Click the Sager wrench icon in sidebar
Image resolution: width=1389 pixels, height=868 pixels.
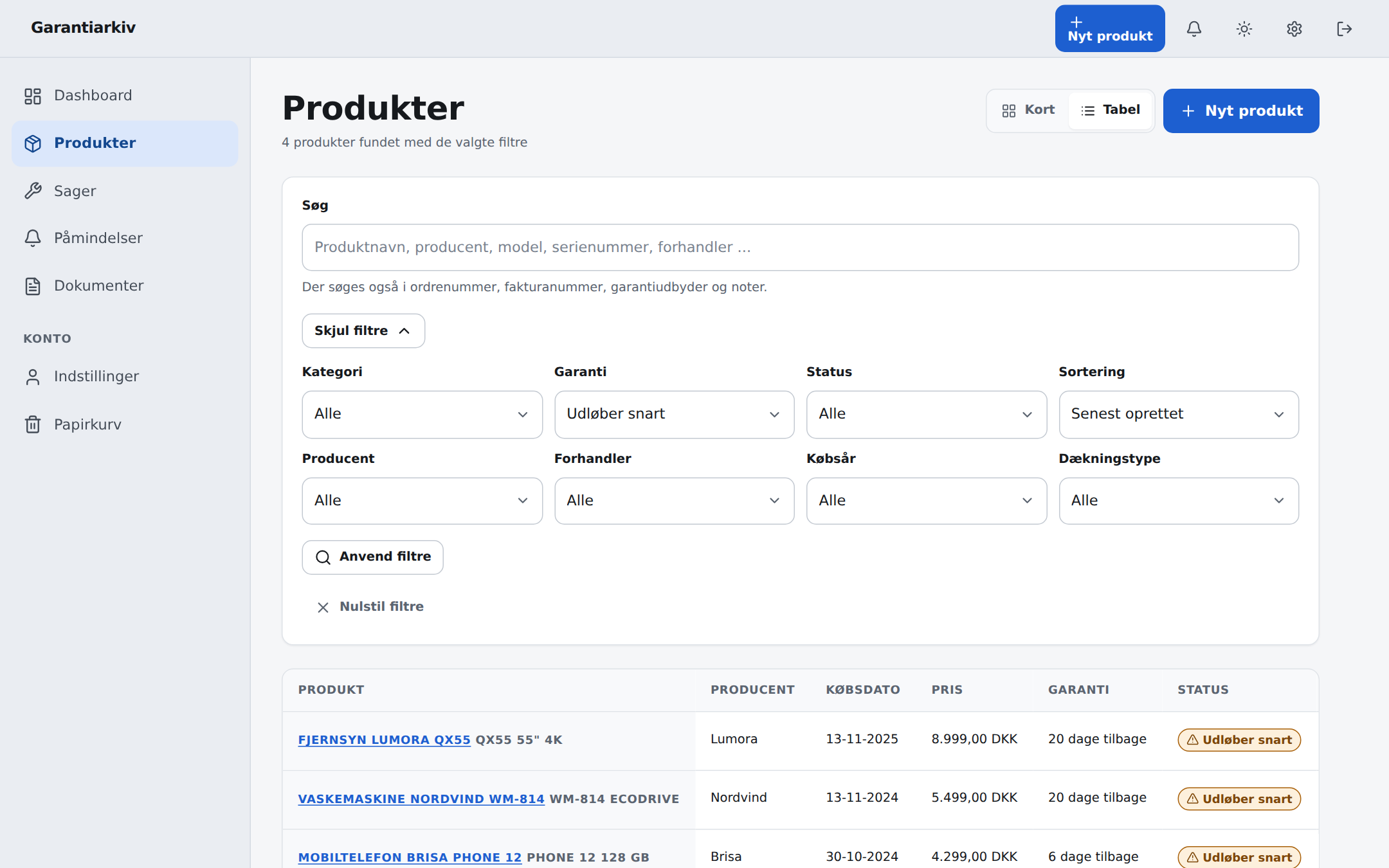[33, 191]
